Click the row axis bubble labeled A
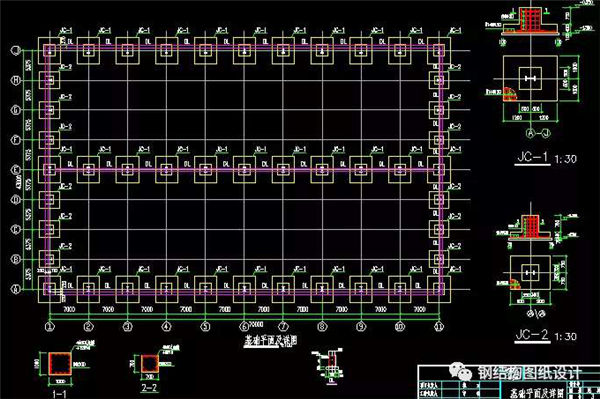The height and width of the screenshot is (399, 600). [16, 289]
